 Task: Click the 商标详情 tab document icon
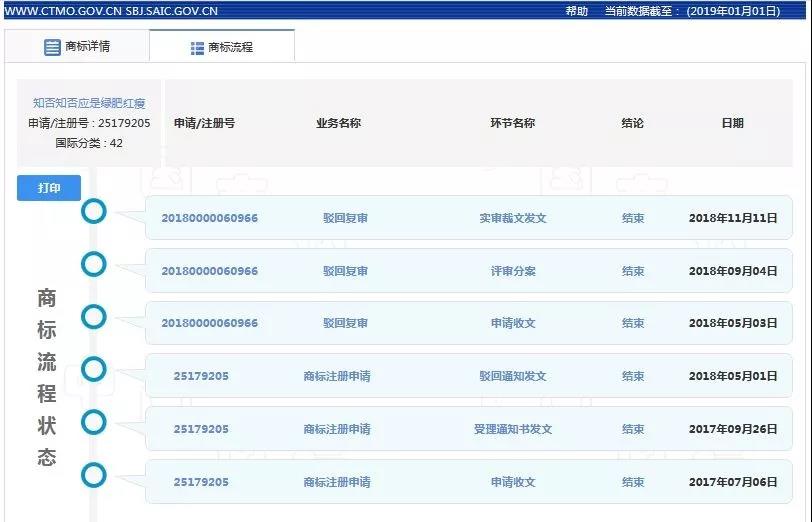pos(52,47)
